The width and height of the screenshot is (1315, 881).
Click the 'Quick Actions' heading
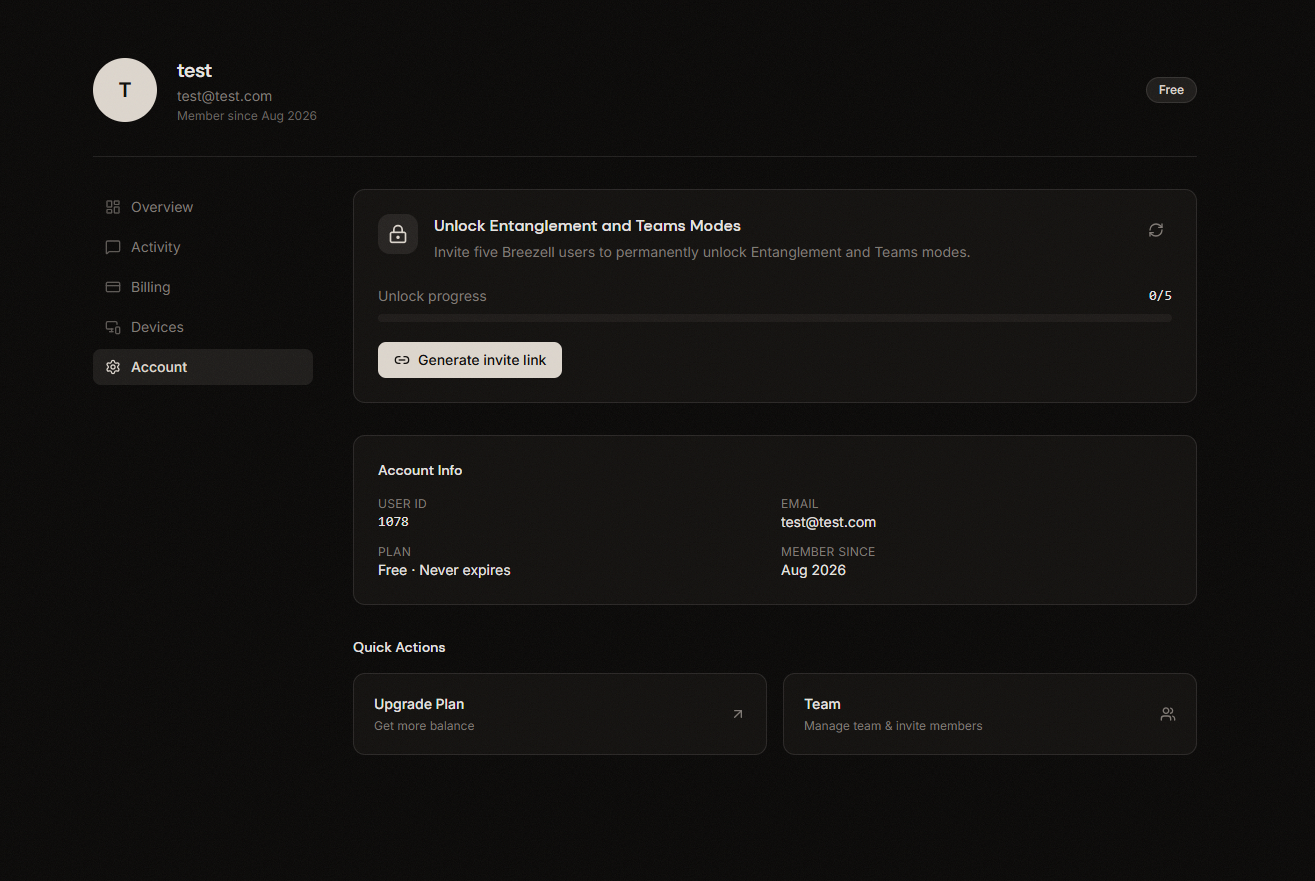point(399,647)
